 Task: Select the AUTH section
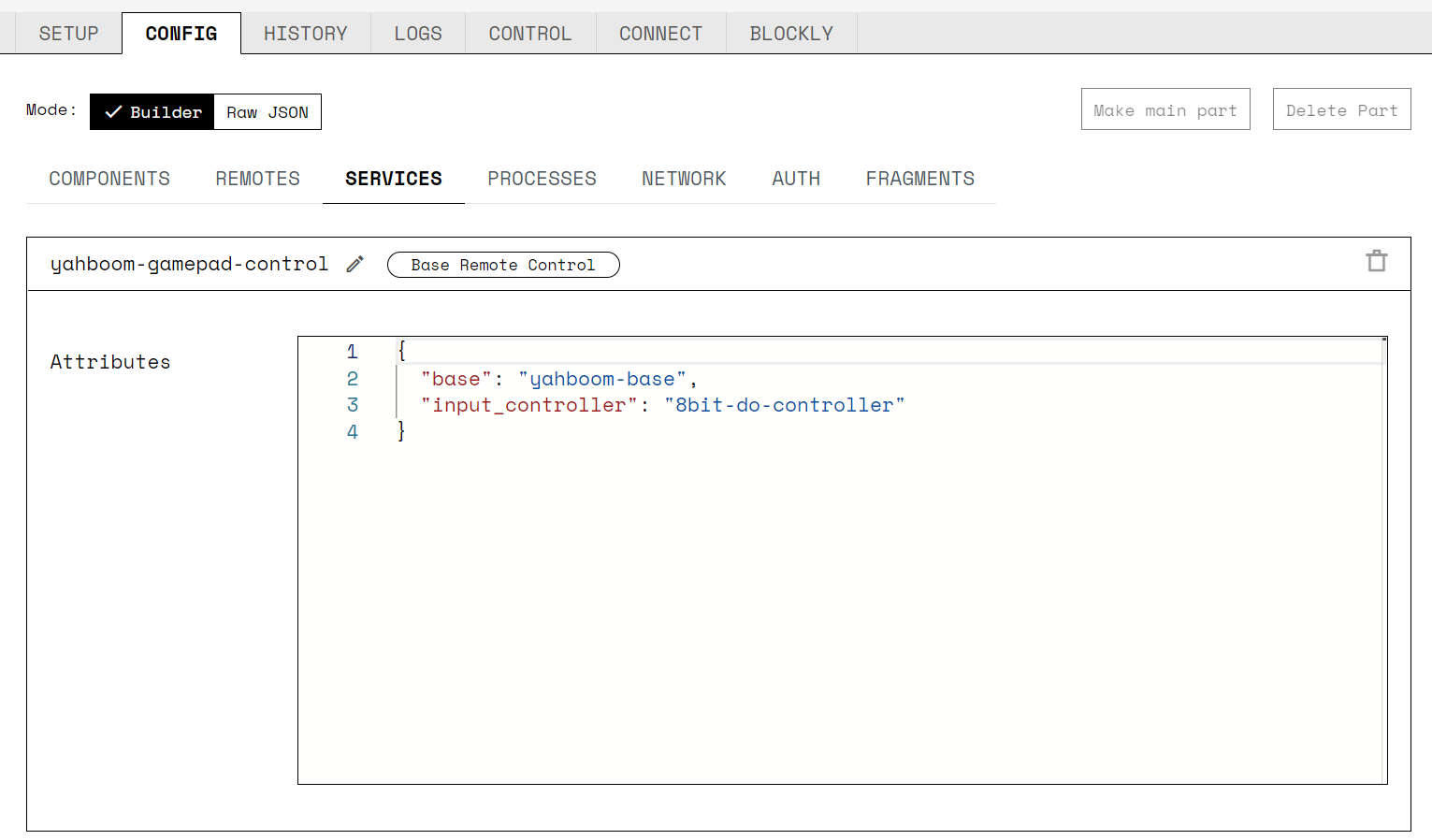pos(795,178)
